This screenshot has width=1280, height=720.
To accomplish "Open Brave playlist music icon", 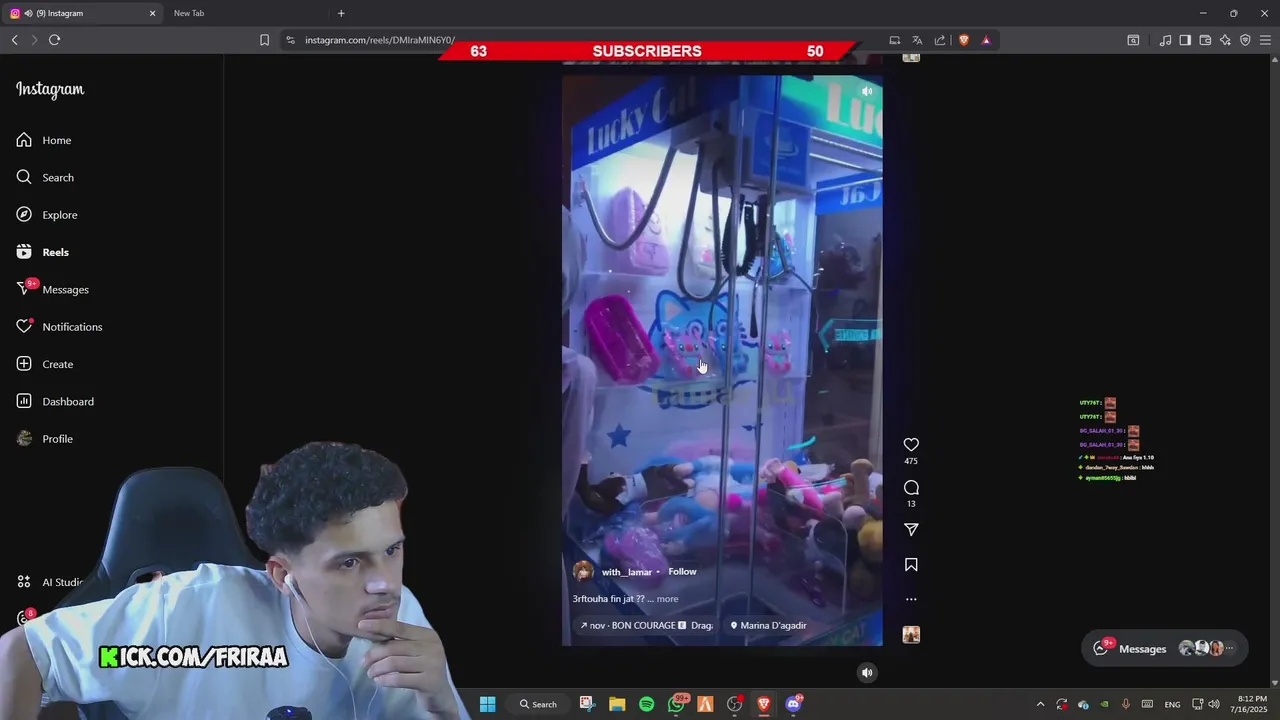I will (x=1165, y=40).
